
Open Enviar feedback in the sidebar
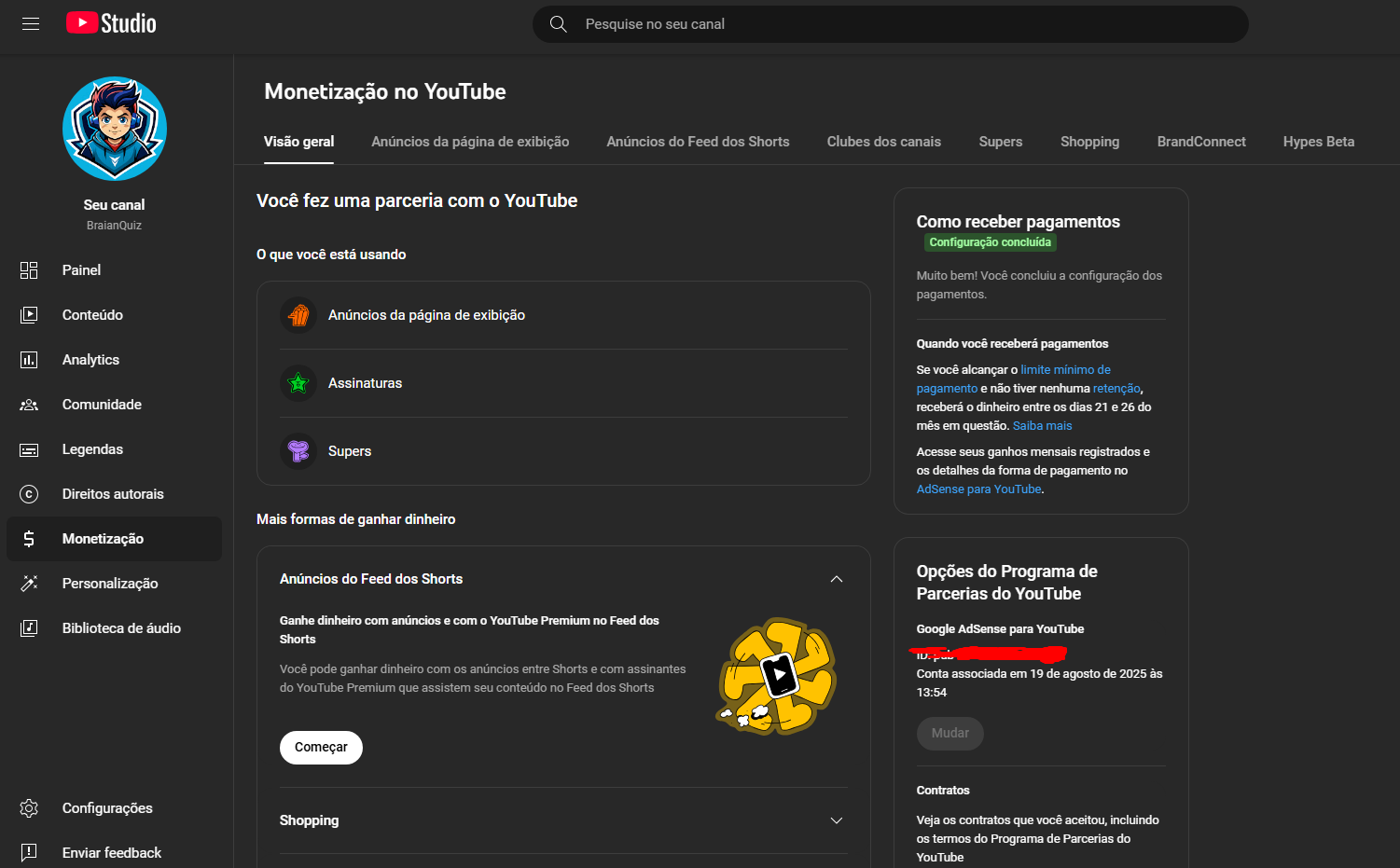click(x=115, y=853)
